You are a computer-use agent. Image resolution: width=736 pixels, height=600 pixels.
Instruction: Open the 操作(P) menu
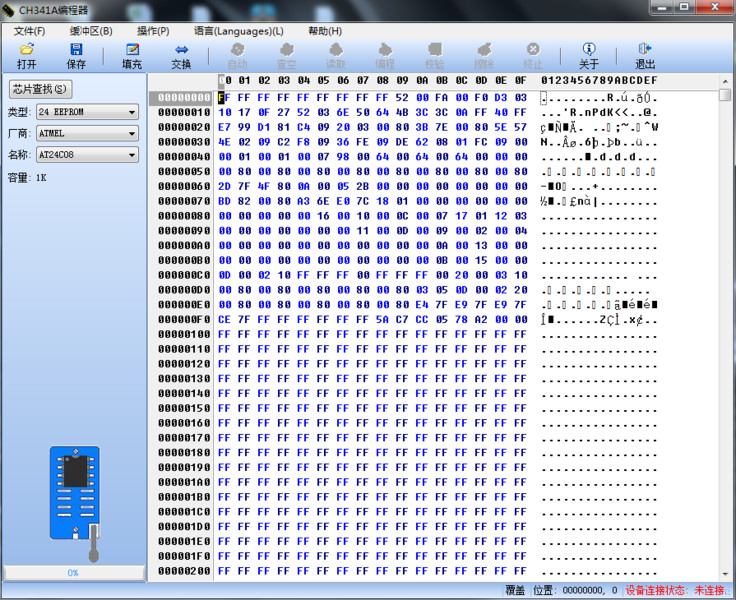(x=153, y=31)
